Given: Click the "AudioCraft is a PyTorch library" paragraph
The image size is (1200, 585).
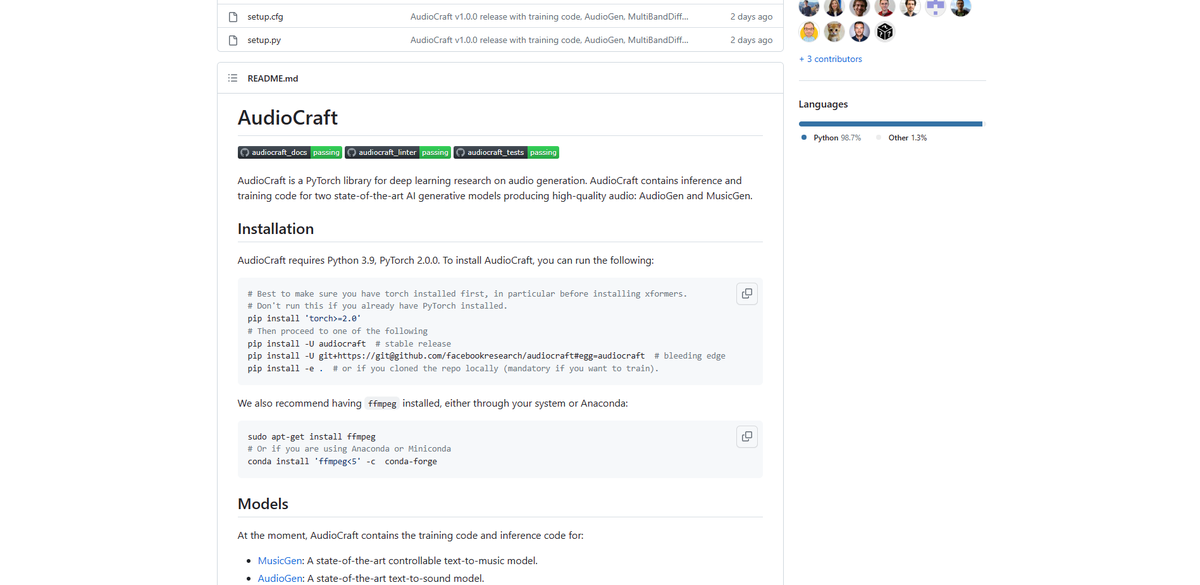Looking at the screenshot, I should (x=495, y=188).
